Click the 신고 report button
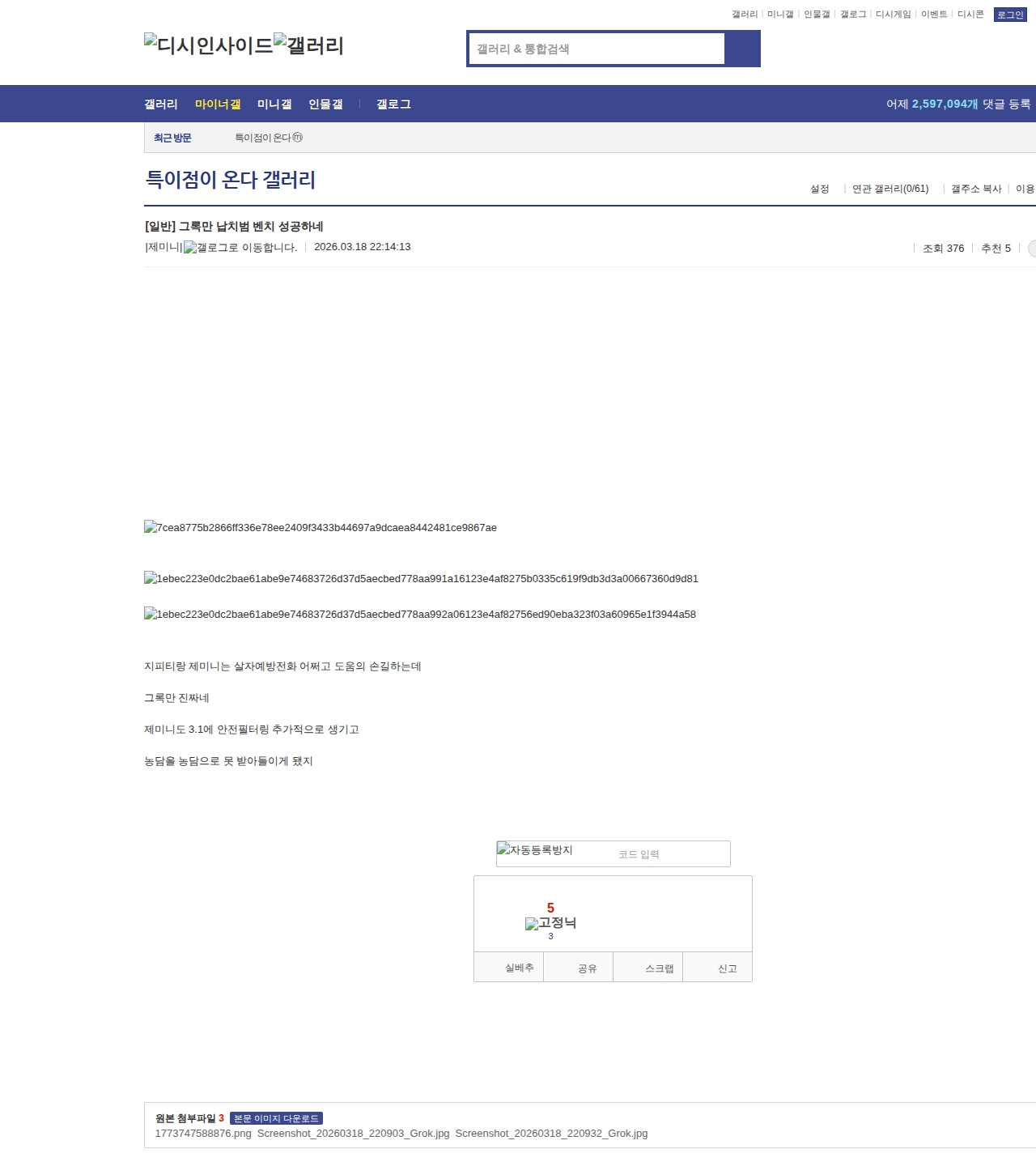Viewport: 1036px width, 1166px height. [x=727, y=968]
